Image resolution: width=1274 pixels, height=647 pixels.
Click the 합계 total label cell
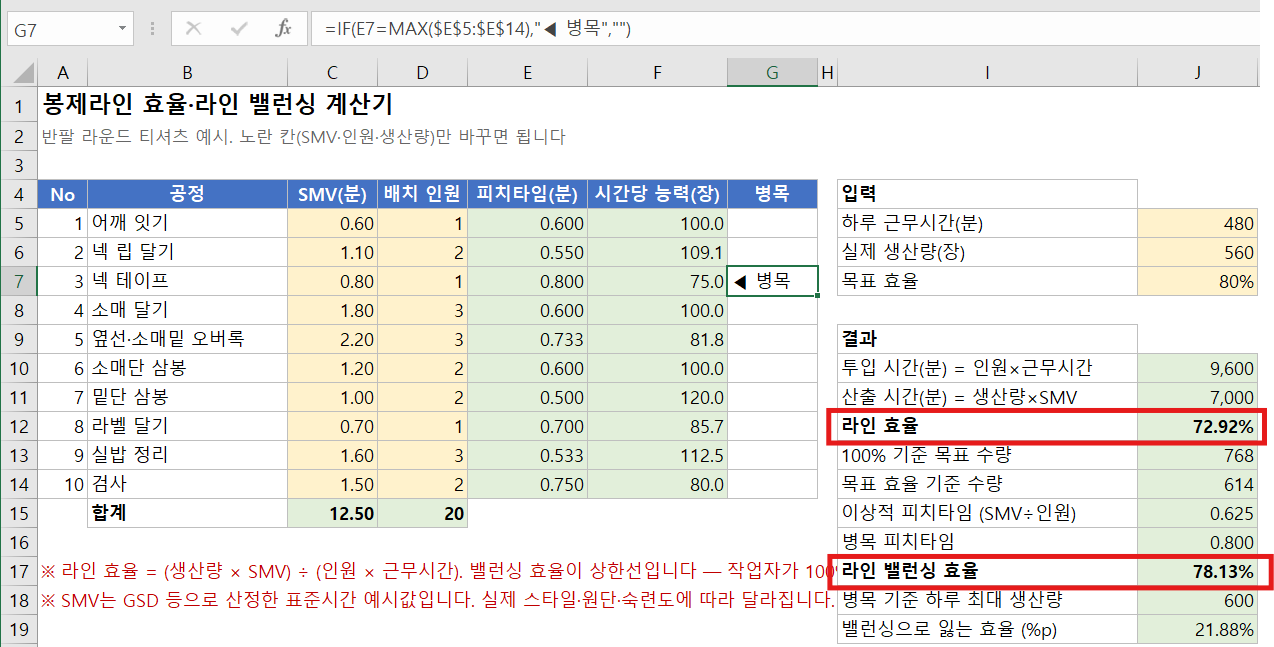(x=188, y=513)
